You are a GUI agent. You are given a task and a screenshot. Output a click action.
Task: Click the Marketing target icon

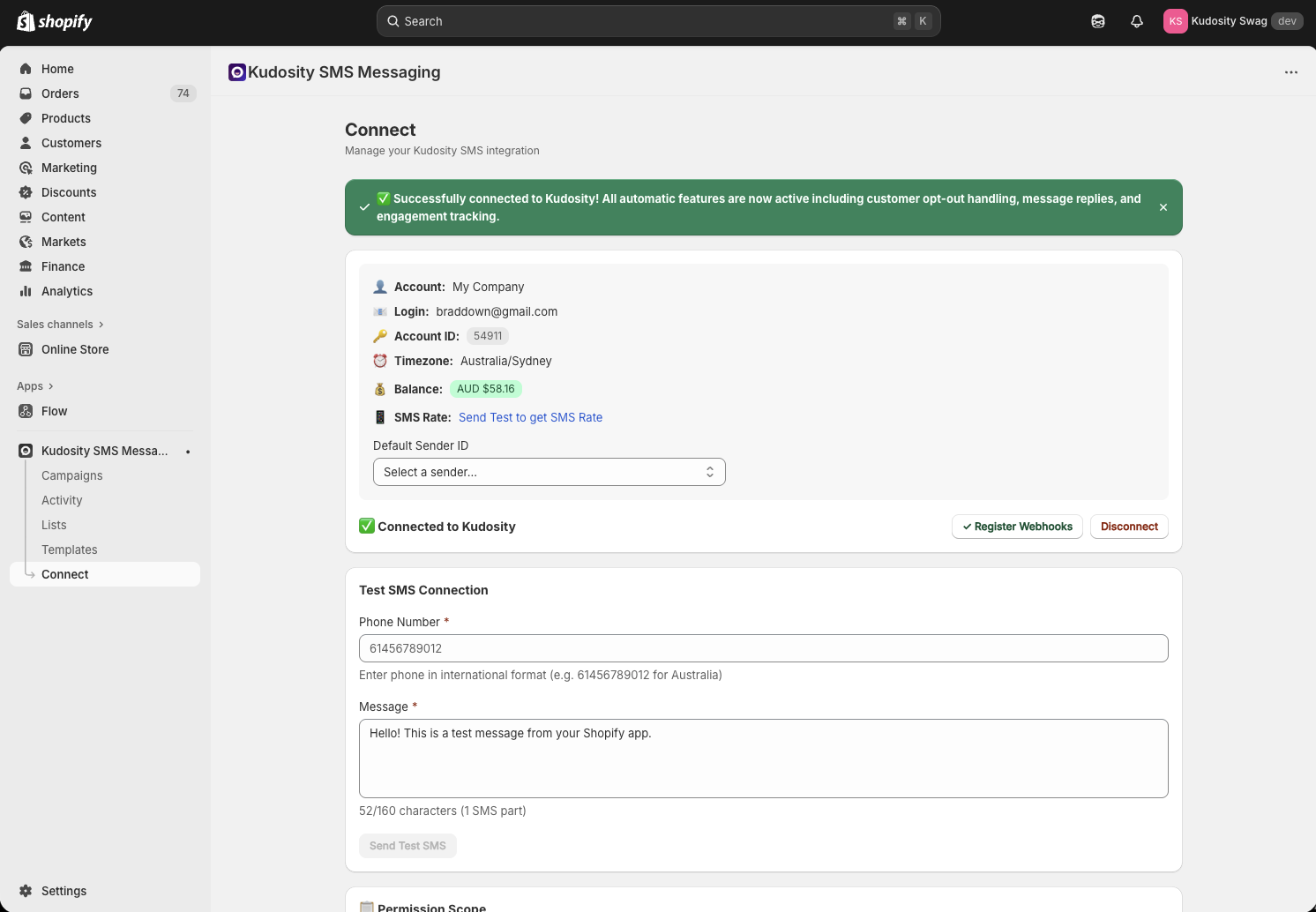26,168
